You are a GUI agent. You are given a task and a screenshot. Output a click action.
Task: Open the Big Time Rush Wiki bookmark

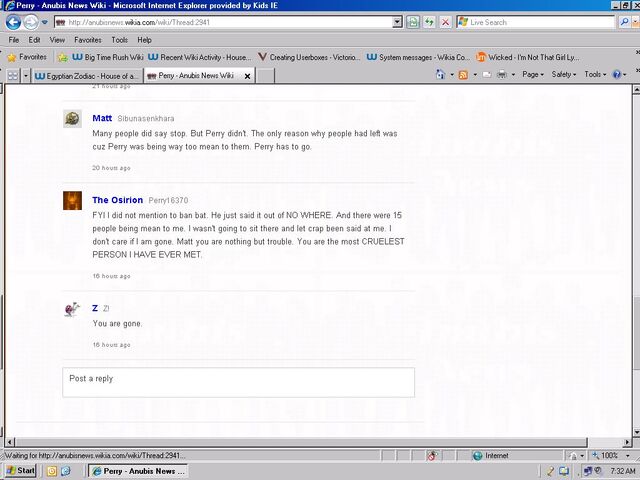coord(108,57)
